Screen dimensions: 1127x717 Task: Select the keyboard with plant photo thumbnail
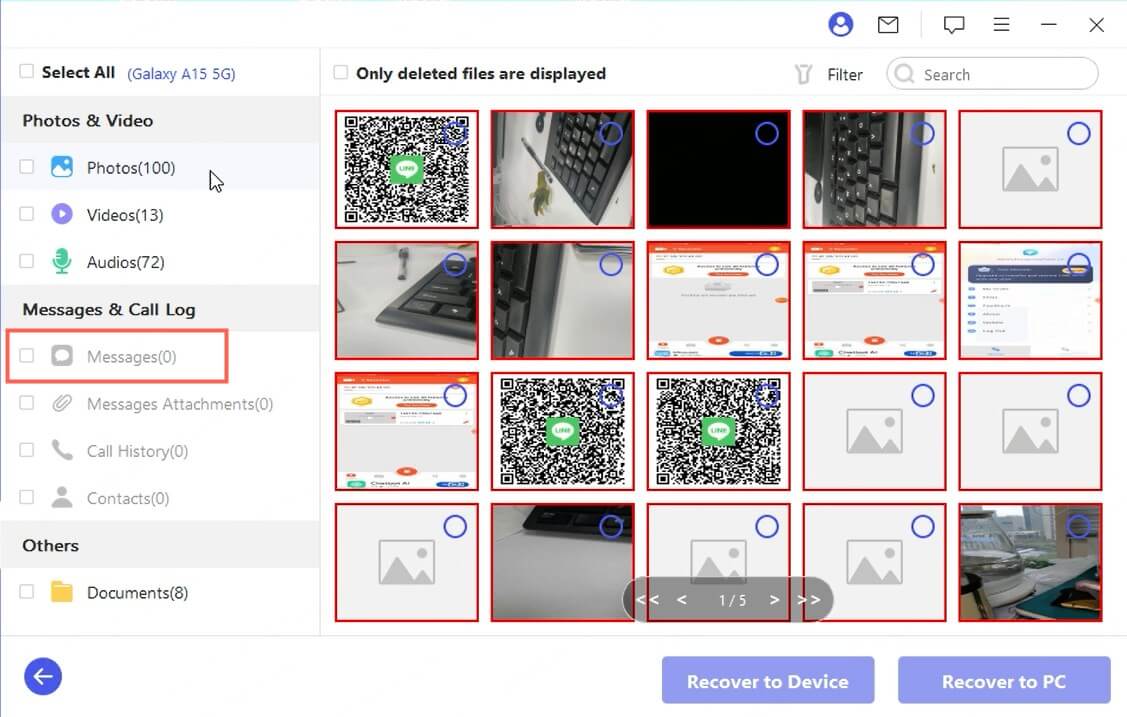pyautogui.click(x=562, y=169)
